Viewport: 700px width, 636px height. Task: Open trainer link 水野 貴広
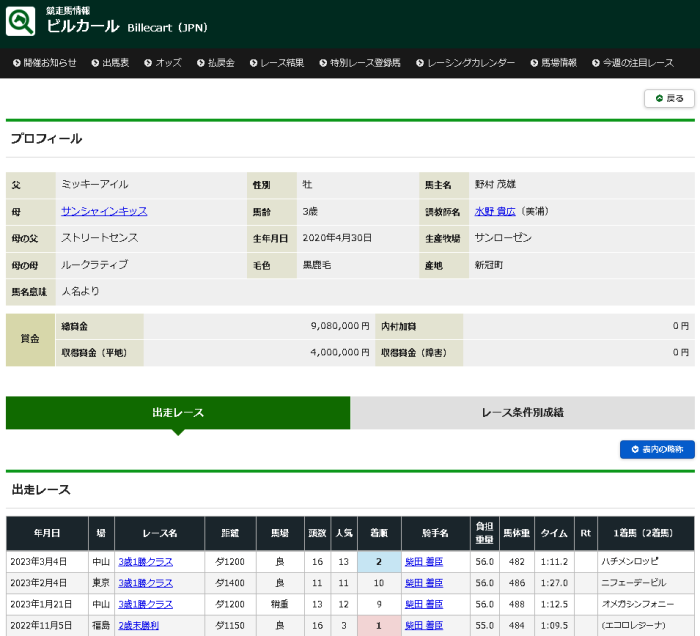pos(497,211)
